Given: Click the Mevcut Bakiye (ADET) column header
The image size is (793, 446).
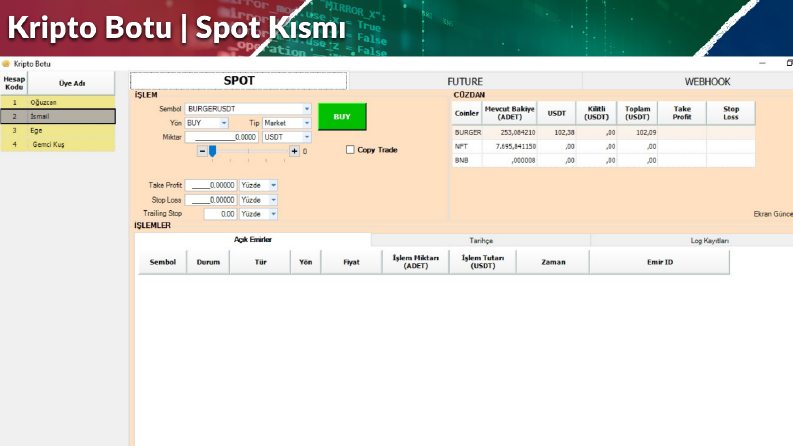Looking at the screenshot, I should tap(509, 113).
